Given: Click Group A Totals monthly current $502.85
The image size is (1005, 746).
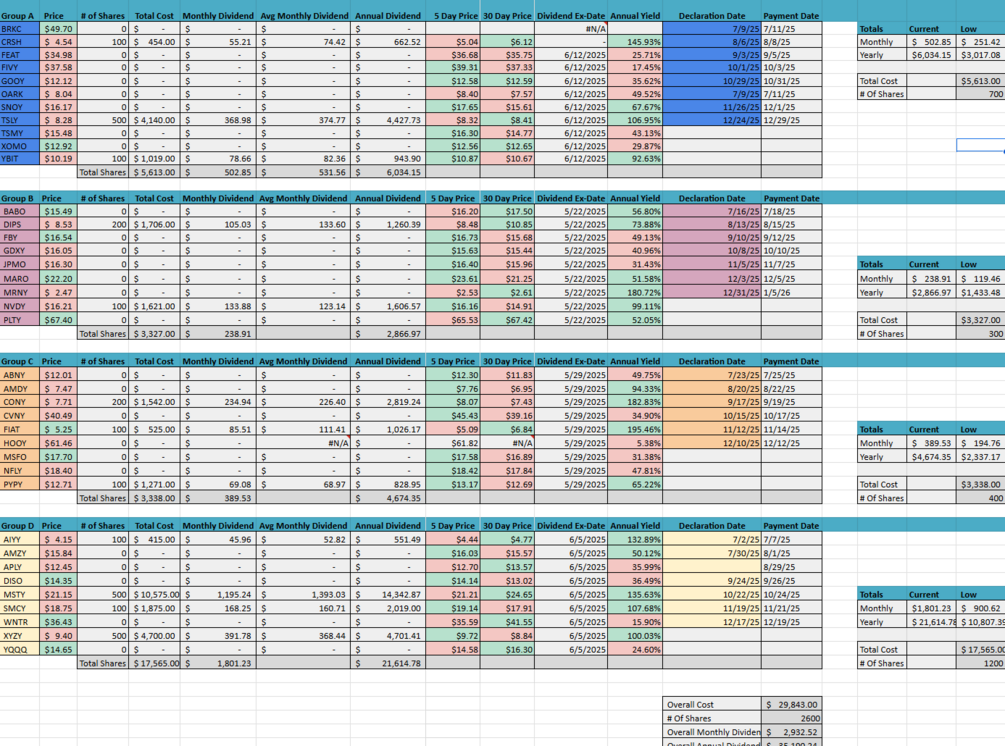Looking at the screenshot, I should (x=931, y=42).
